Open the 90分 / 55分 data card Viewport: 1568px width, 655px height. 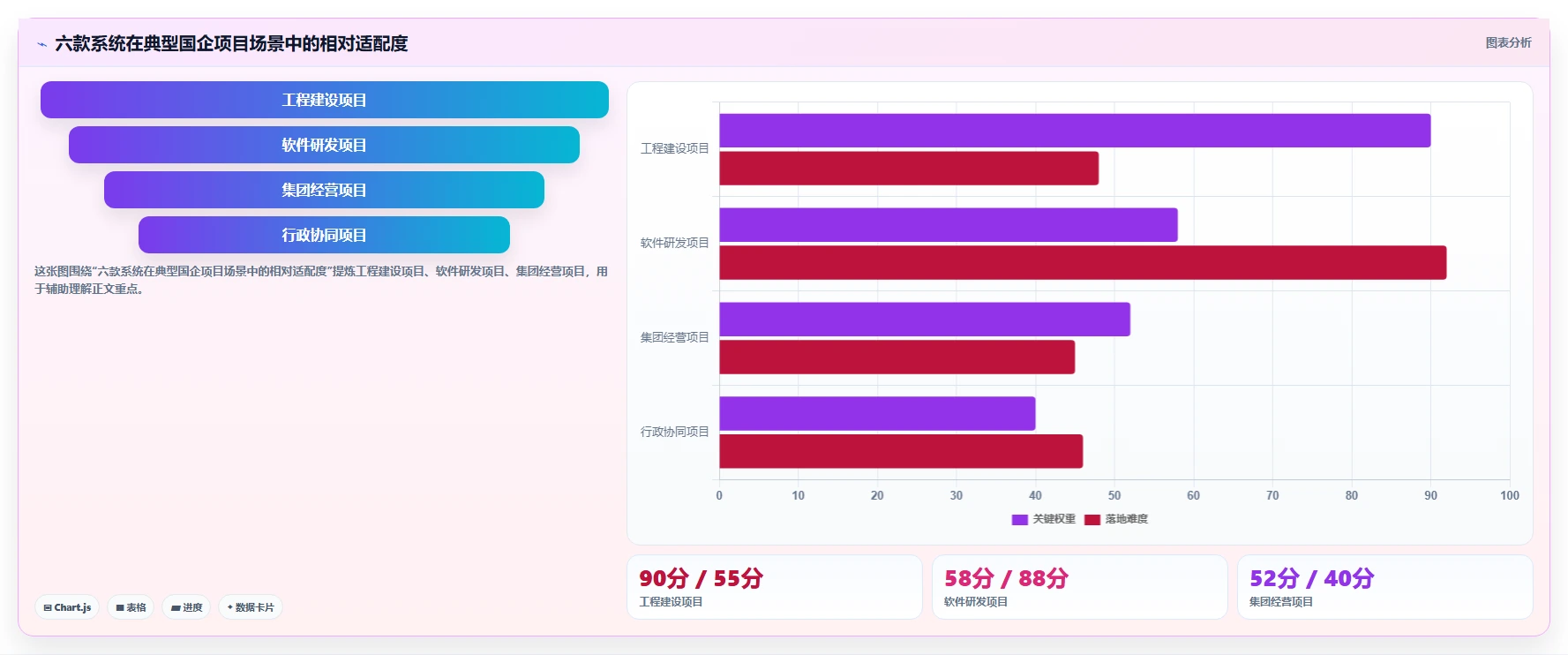pyautogui.click(x=775, y=587)
